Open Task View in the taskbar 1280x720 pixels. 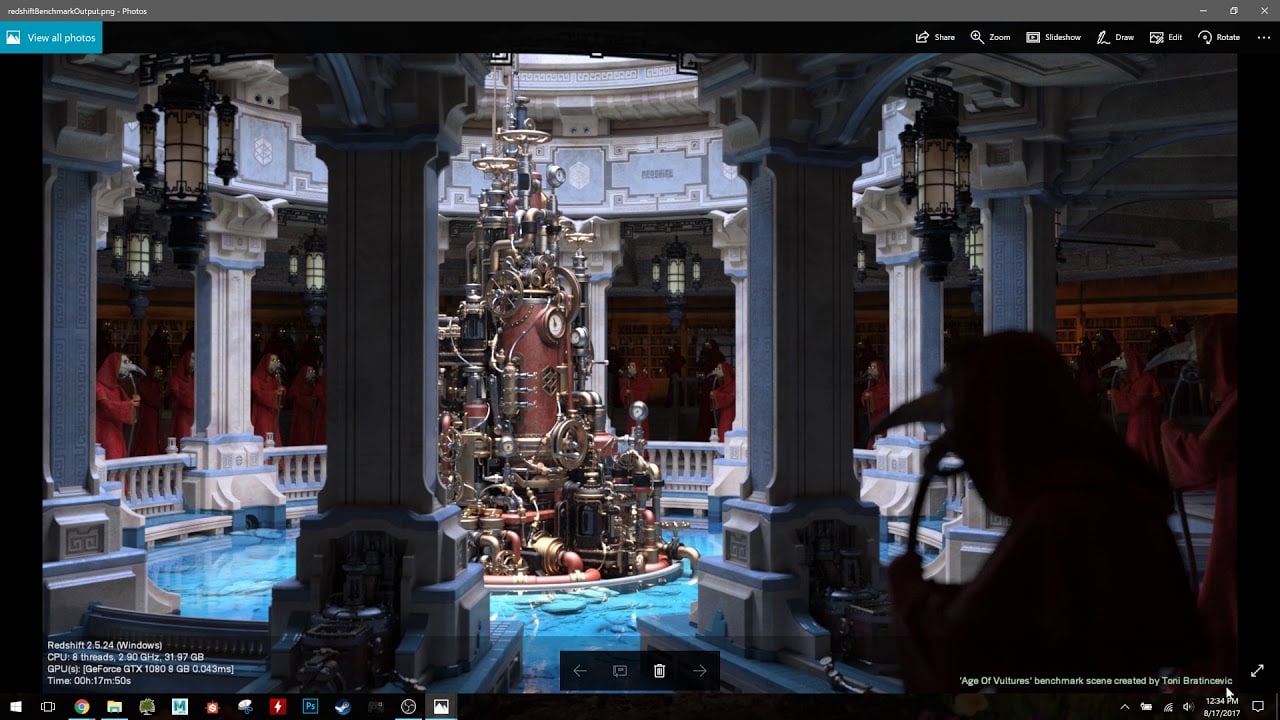tap(47, 706)
